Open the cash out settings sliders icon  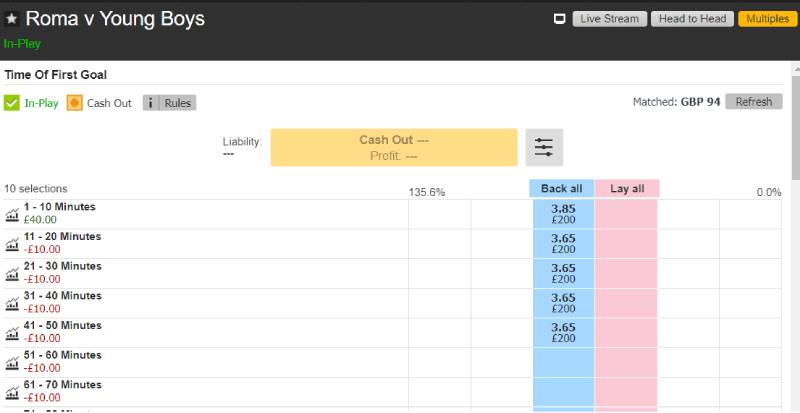544,147
